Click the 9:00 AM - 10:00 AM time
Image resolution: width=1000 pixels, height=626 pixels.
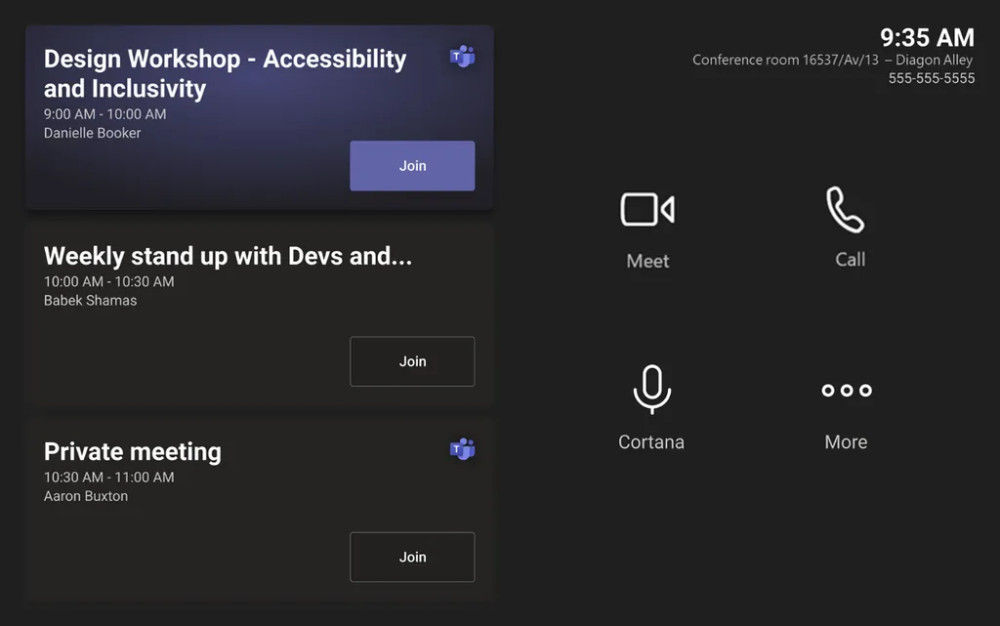(105, 114)
